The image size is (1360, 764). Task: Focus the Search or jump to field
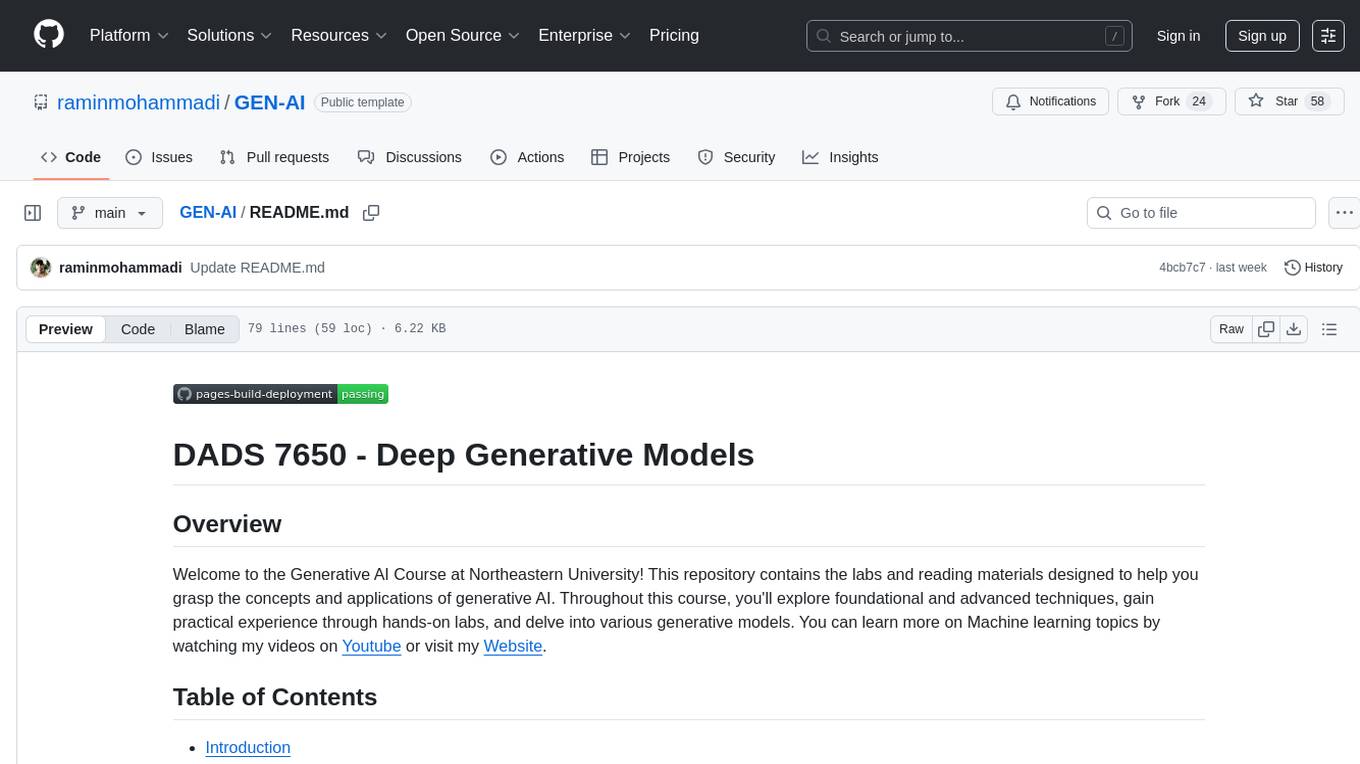(x=969, y=36)
